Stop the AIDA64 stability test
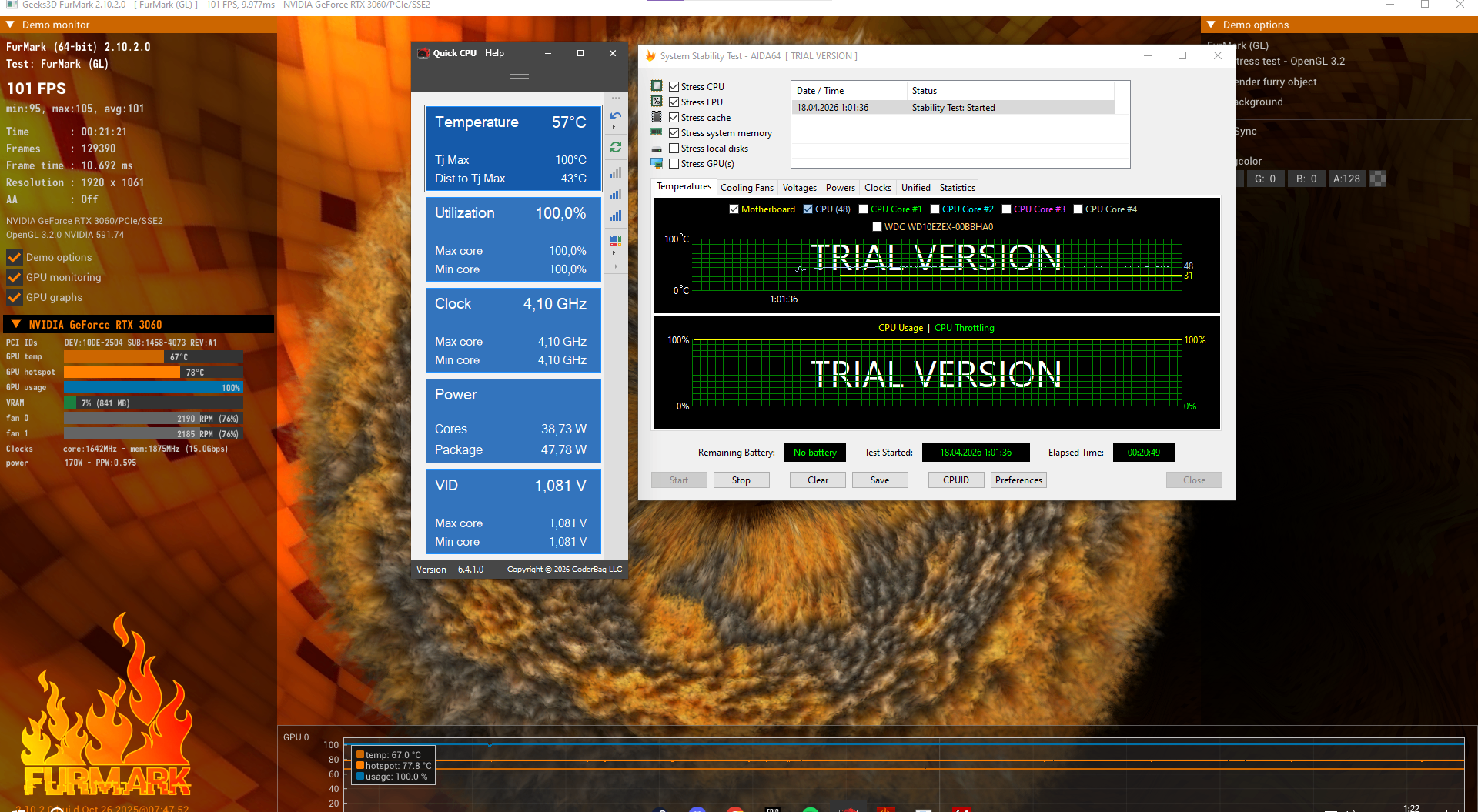Screen dimensions: 1478x812 pyautogui.click(x=741, y=480)
